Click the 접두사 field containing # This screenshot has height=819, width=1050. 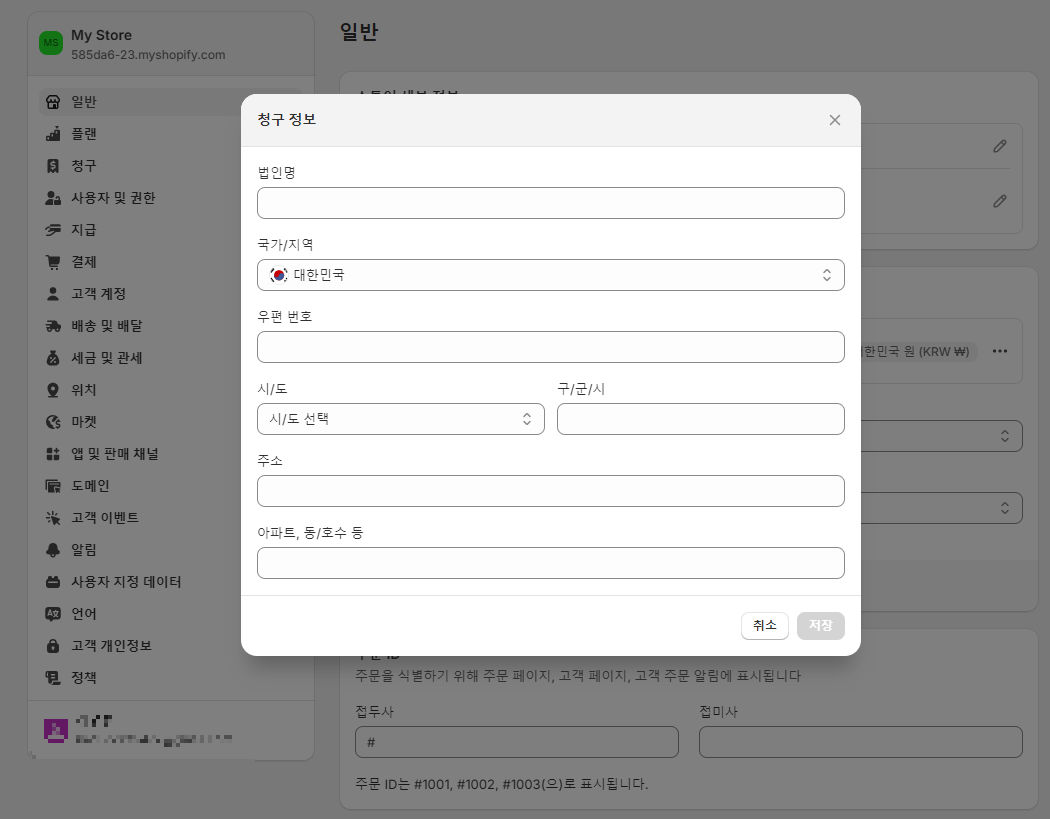tap(517, 742)
